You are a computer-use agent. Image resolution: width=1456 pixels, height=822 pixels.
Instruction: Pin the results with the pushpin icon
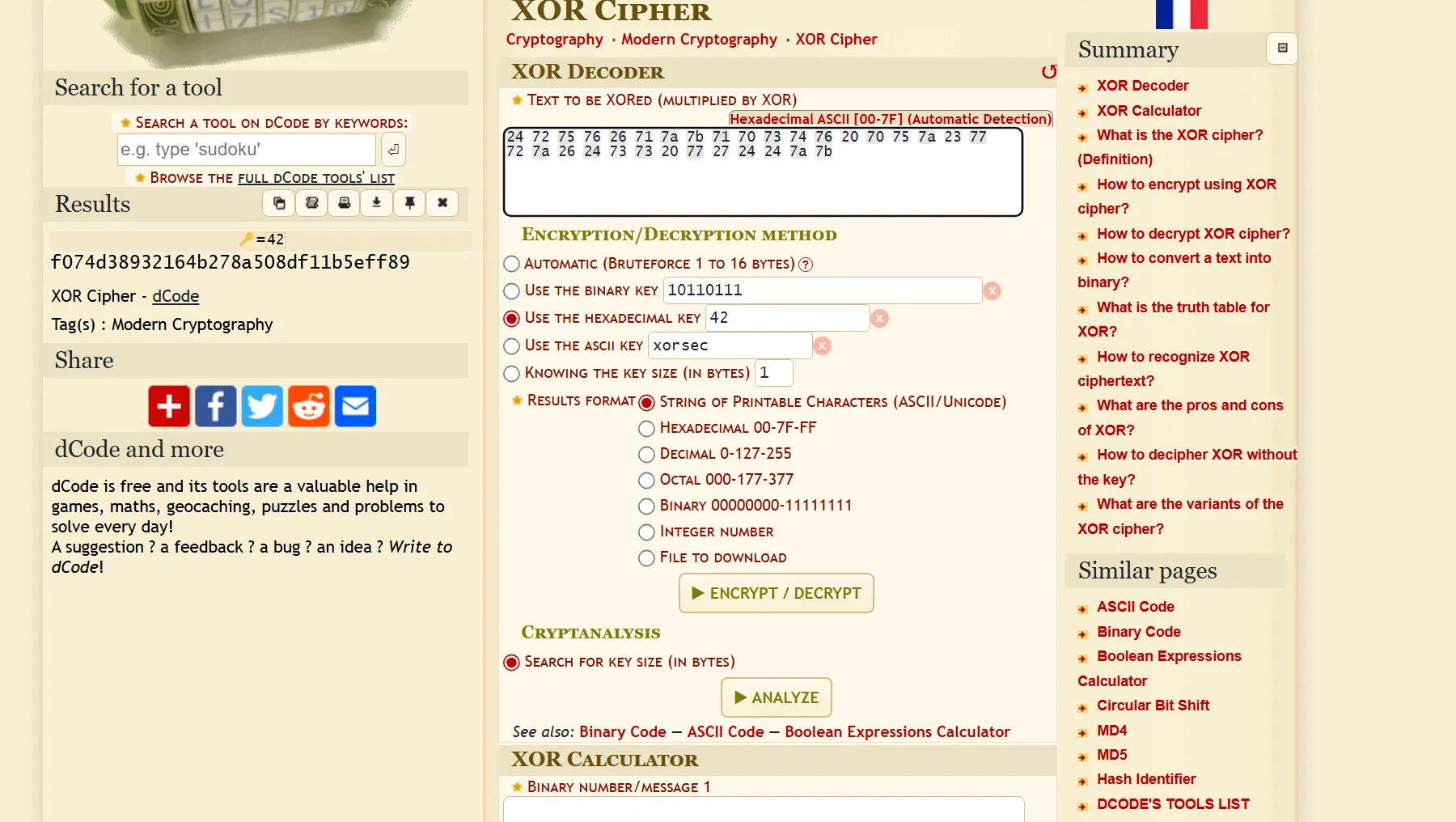pos(409,203)
